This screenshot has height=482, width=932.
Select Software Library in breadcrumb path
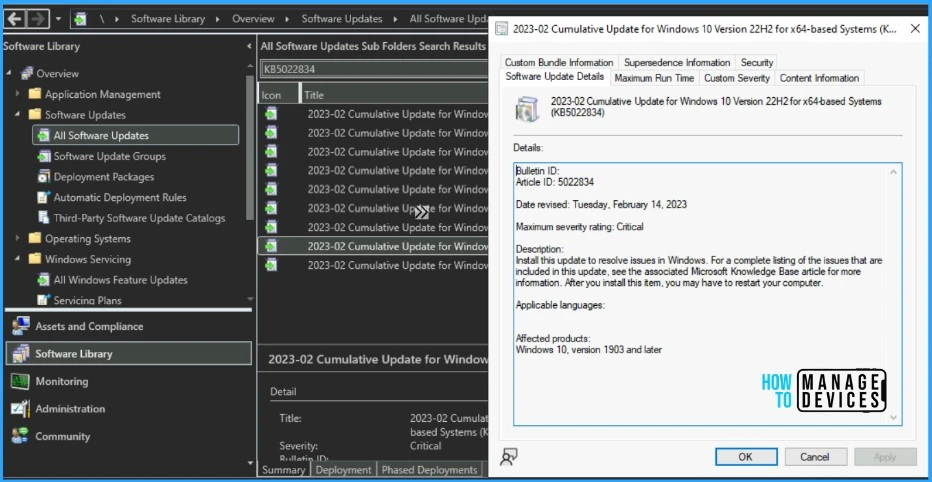170,18
